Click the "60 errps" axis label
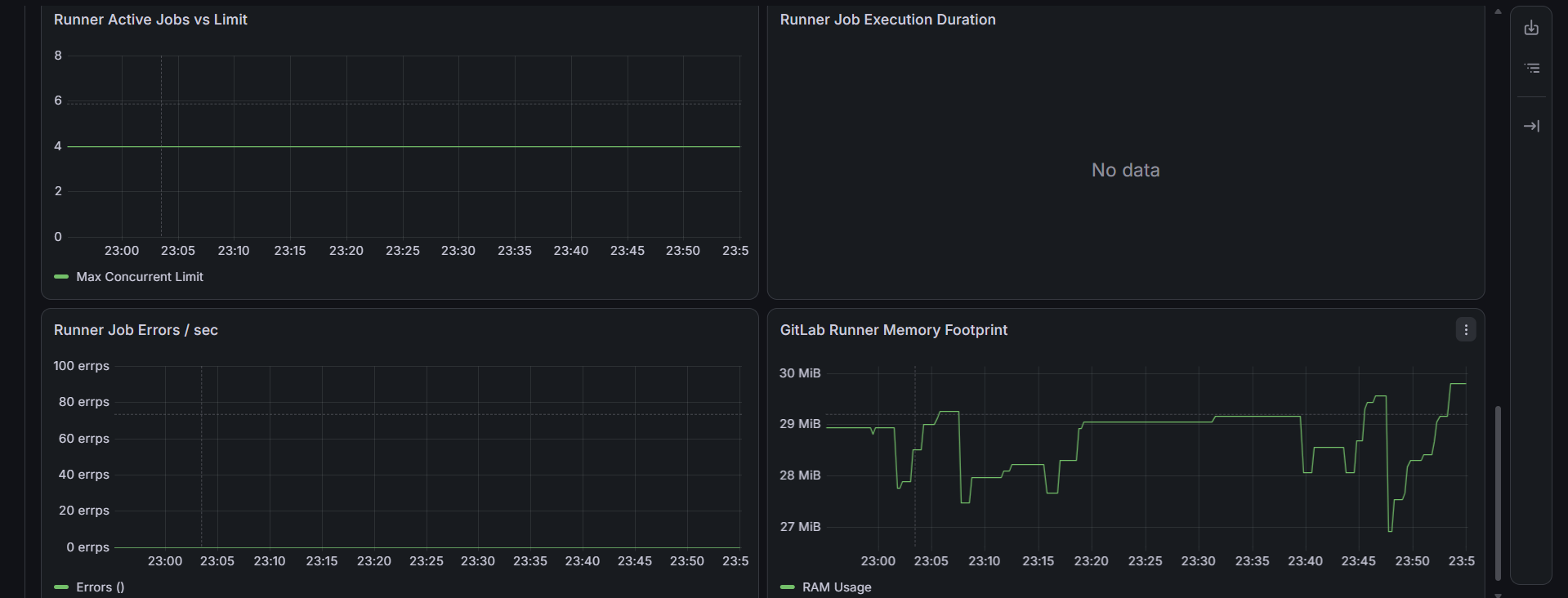1568x598 pixels. point(84,439)
